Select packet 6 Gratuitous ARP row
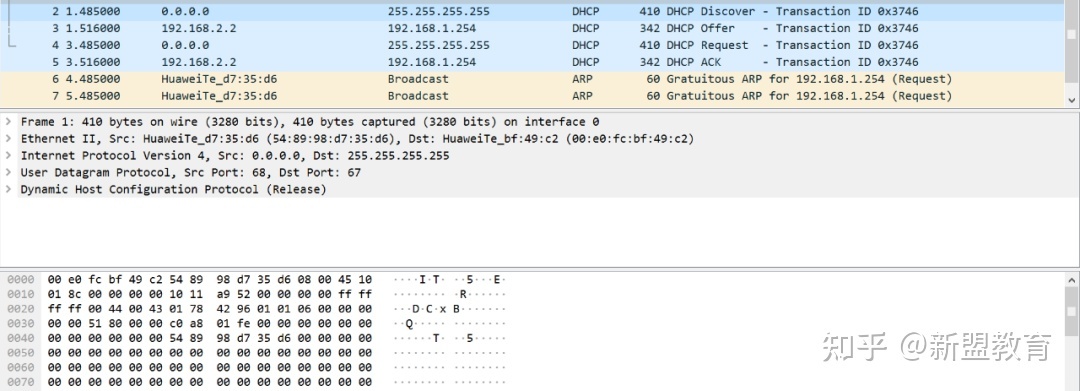Viewport: 1080px width, 391px height. click(533, 79)
